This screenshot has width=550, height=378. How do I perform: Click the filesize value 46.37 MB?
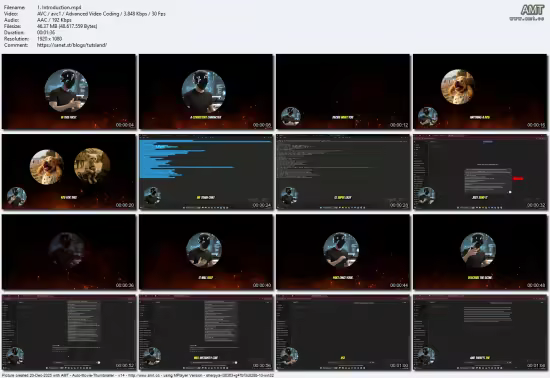67,26
